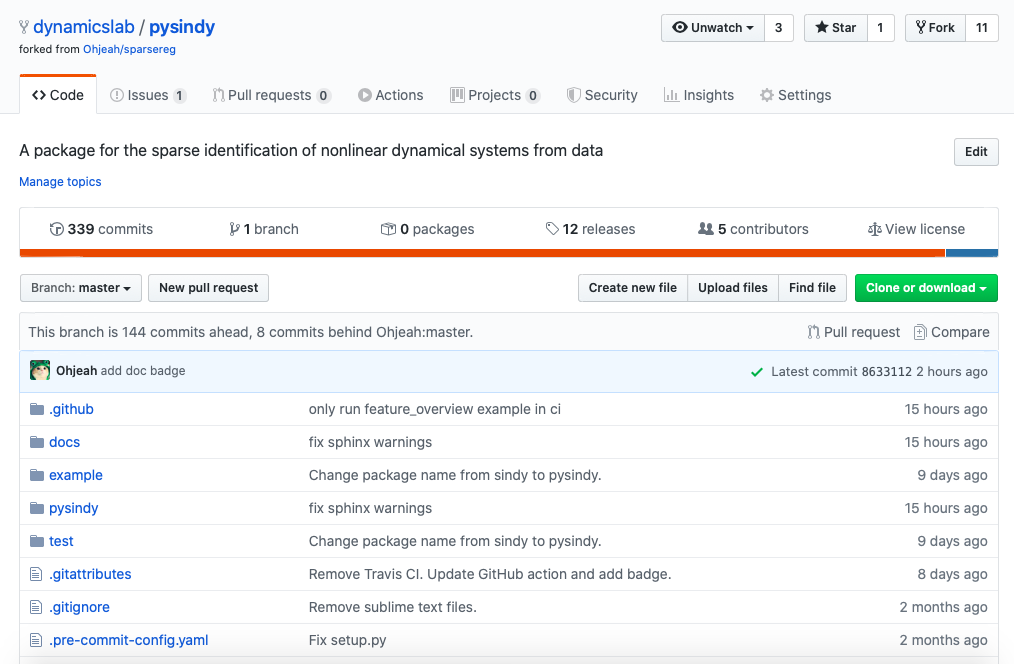Image resolution: width=1014 pixels, height=664 pixels.
Task: Click the Compare link text
Action: pos(960,332)
